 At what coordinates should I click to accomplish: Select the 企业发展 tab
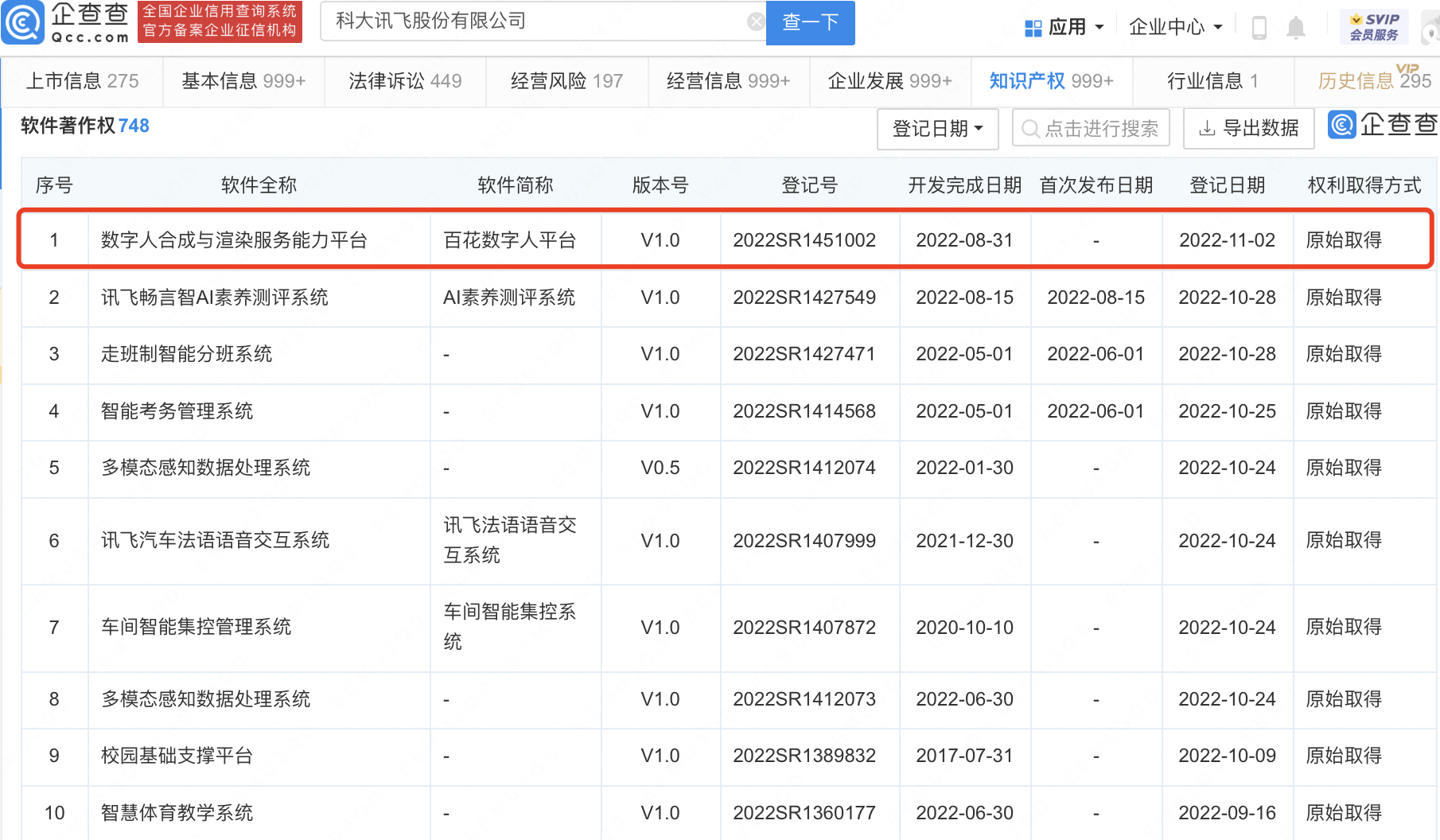tap(889, 81)
